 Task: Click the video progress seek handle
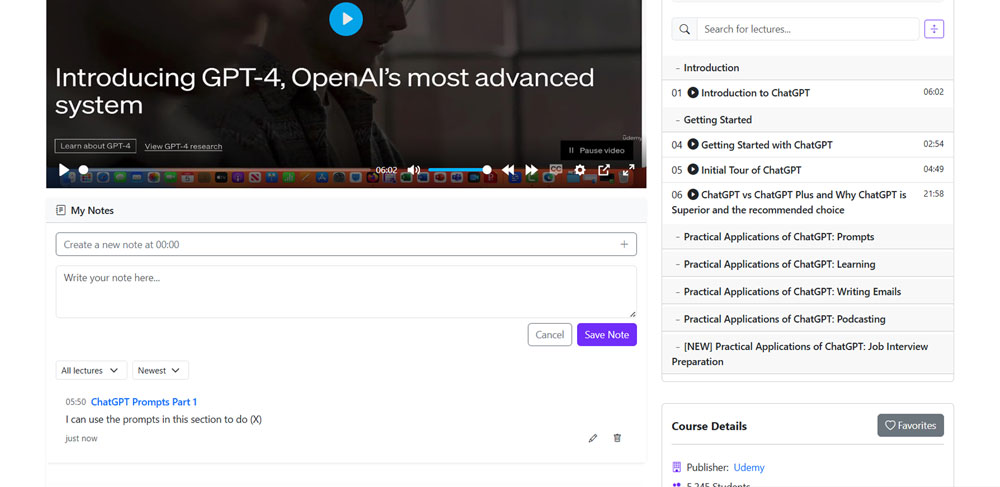pos(84,170)
